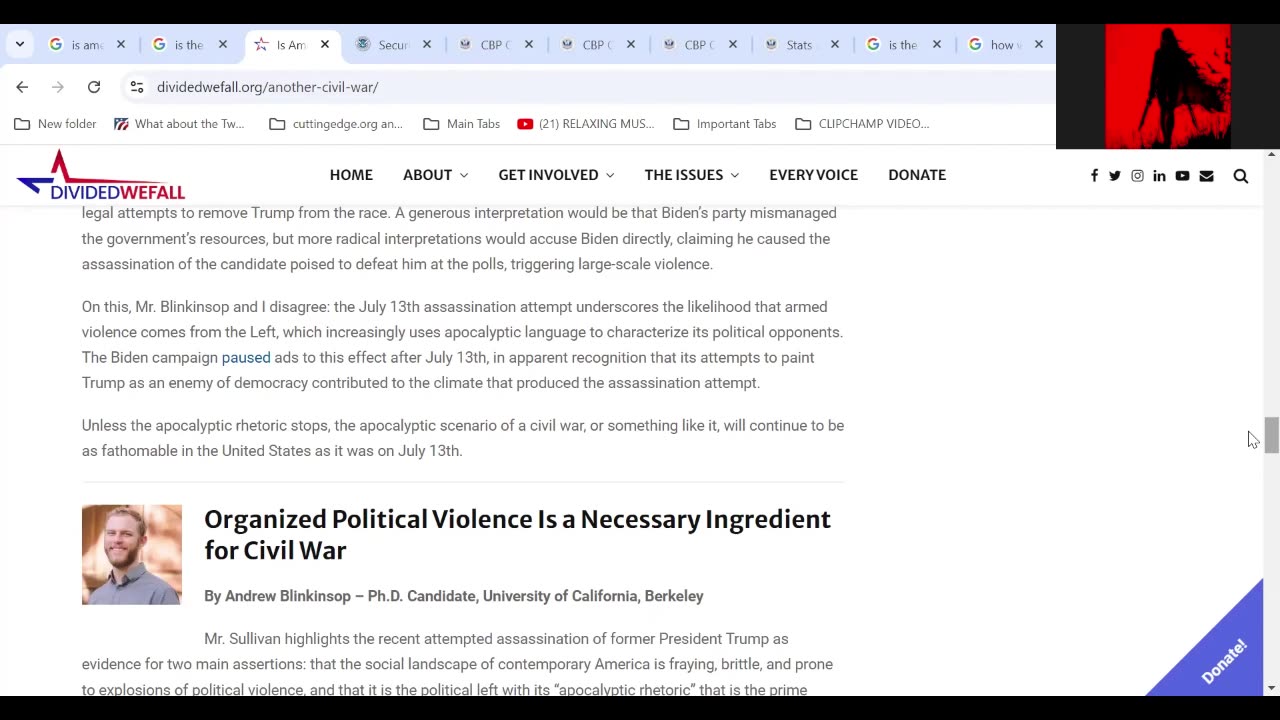The height and width of the screenshot is (720, 1280).
Task: Open the site's Twitter icon
Action: [1115, 176]
